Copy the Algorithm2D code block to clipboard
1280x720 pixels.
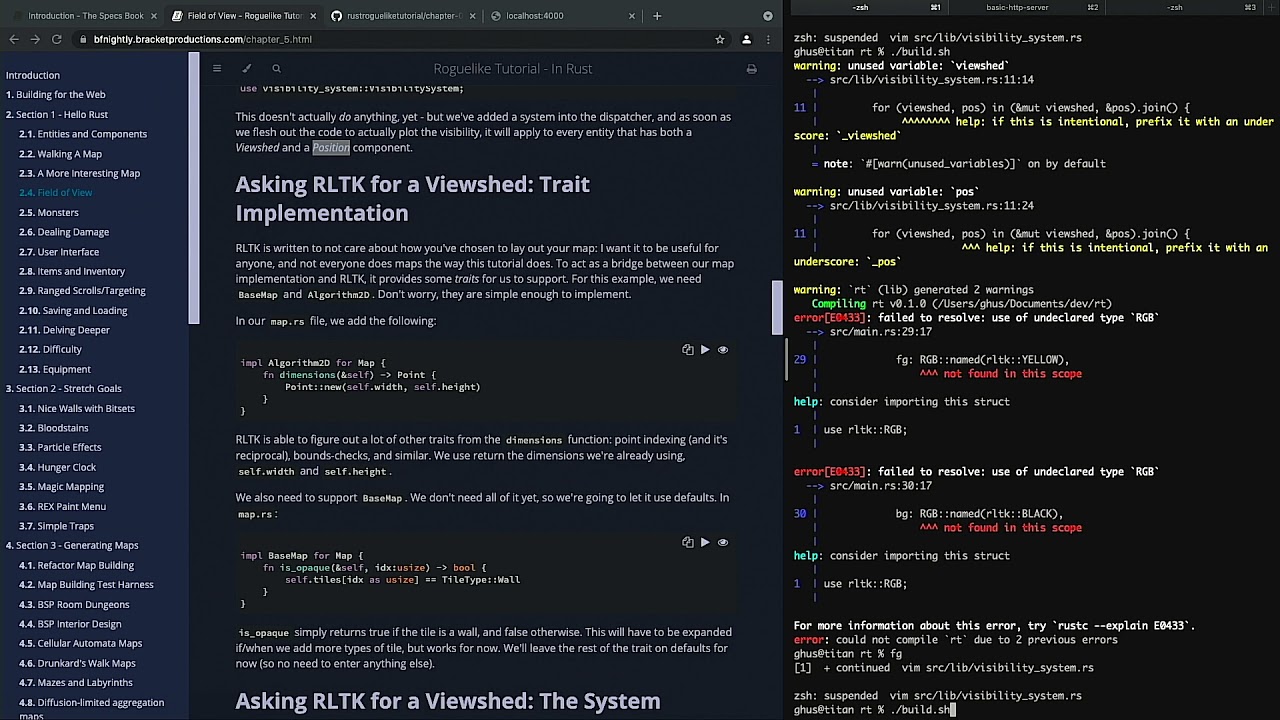click(x=687, y=350)
